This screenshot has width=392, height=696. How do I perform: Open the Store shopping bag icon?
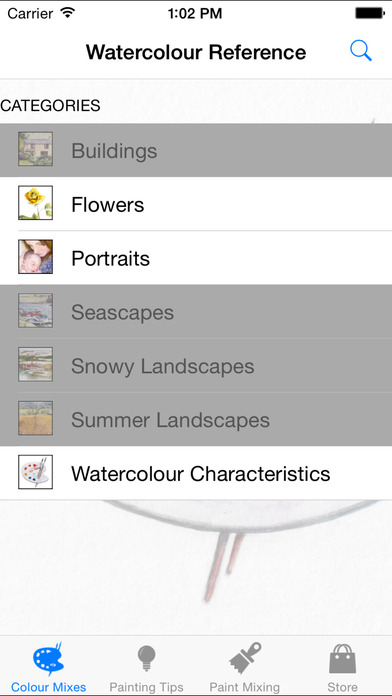tap(343, 659)
